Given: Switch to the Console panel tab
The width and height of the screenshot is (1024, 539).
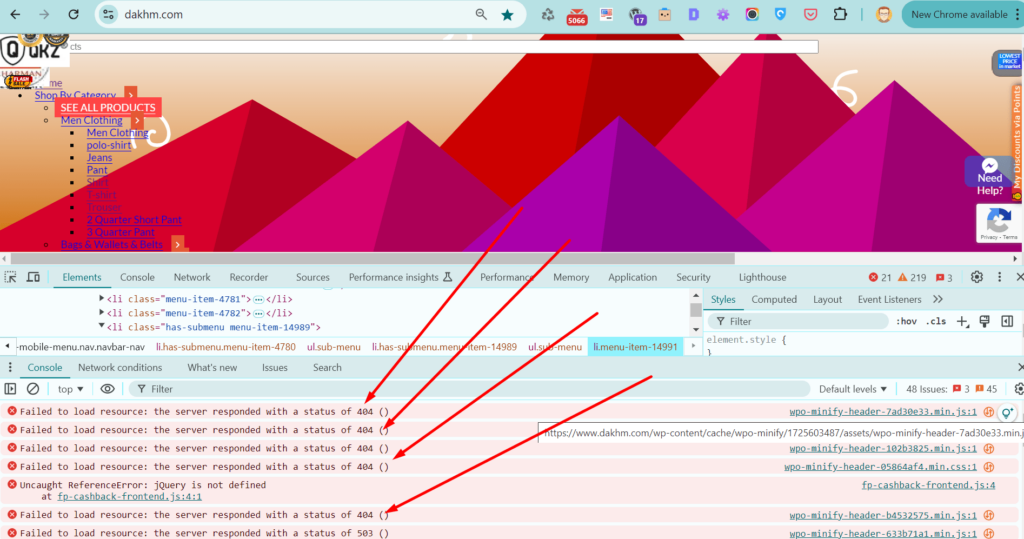Looking at the screenshot, I should [x=137, y=277].
